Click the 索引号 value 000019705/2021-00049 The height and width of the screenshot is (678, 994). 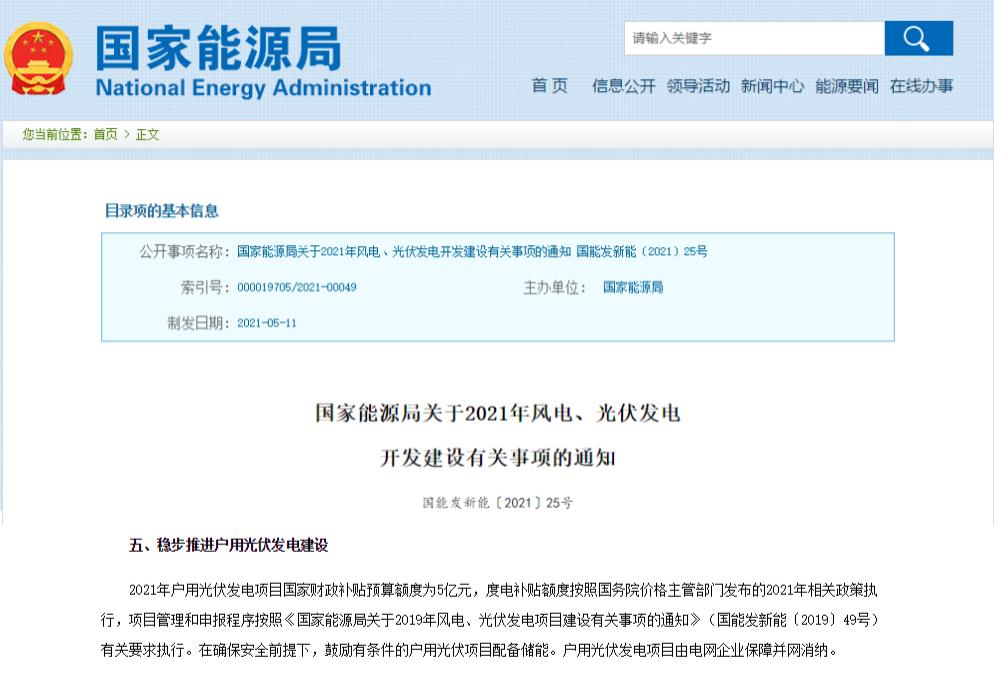coord(297,287)
